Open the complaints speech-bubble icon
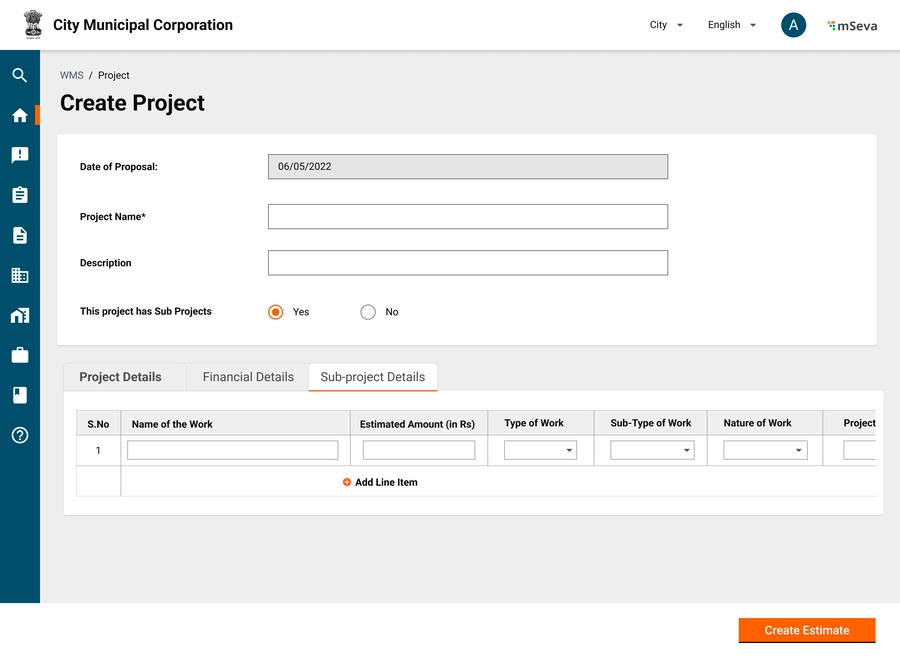900x658 pixels. click(x=19, y=155)
